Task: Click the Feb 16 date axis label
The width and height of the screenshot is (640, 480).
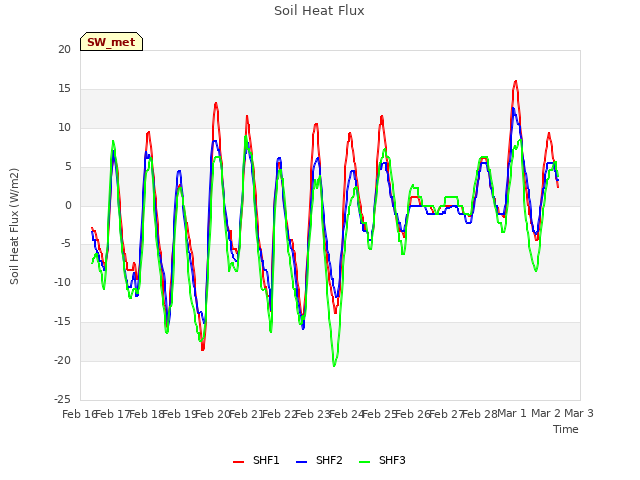Action: [79, 414]
